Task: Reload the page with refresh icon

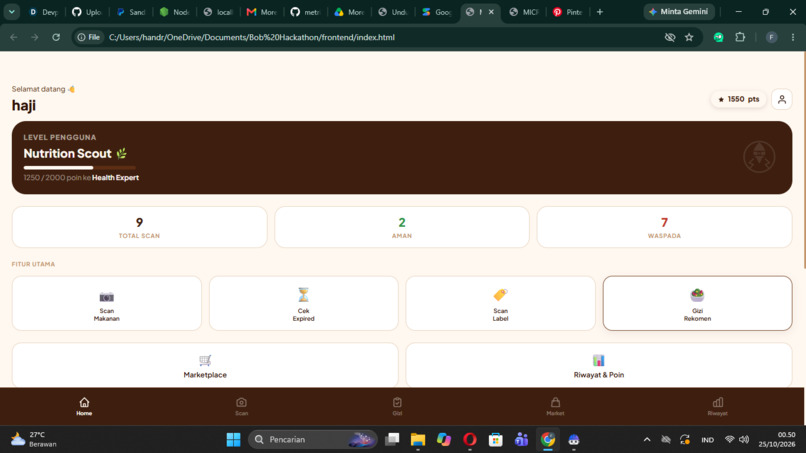Action: click(x=56, y=37)
